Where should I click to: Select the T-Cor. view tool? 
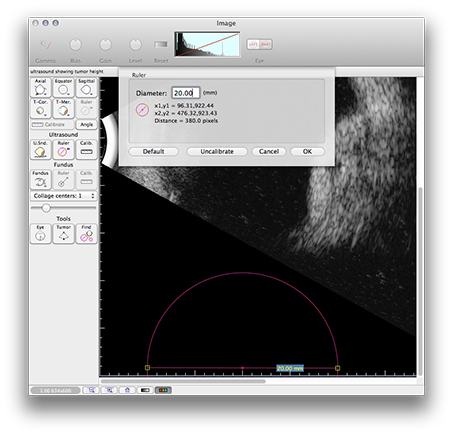[x=40, y=108]
